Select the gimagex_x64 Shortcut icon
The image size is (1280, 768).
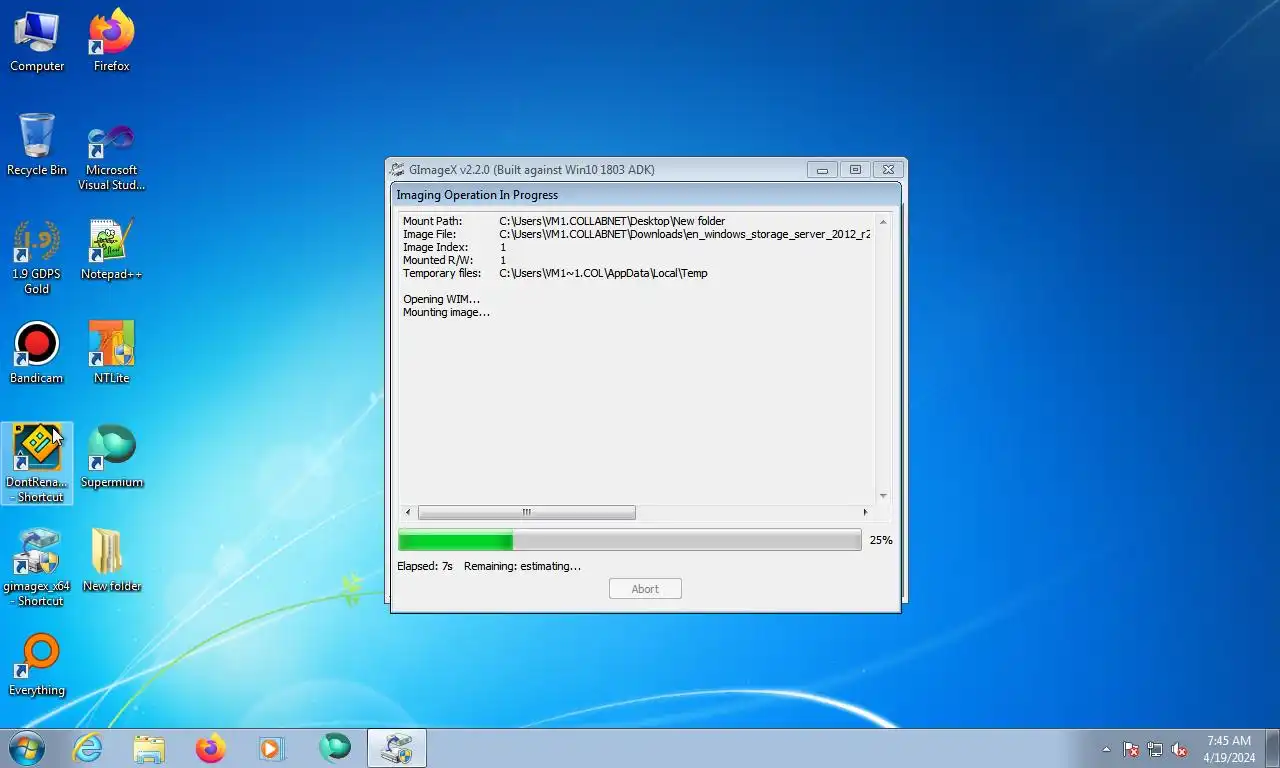(x=37, y=568)
